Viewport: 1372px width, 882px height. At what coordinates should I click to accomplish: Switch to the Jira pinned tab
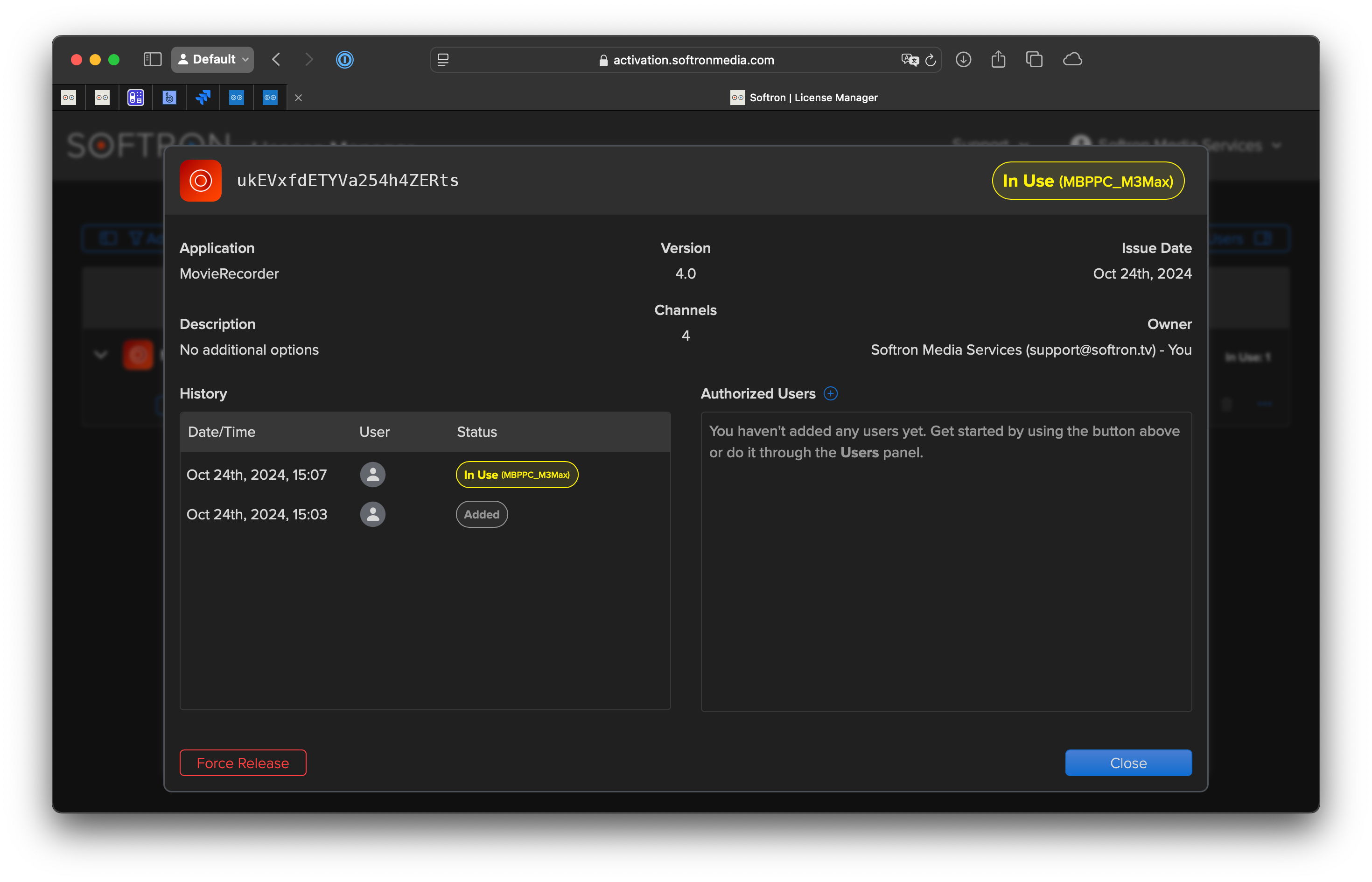tap(203, 98)
